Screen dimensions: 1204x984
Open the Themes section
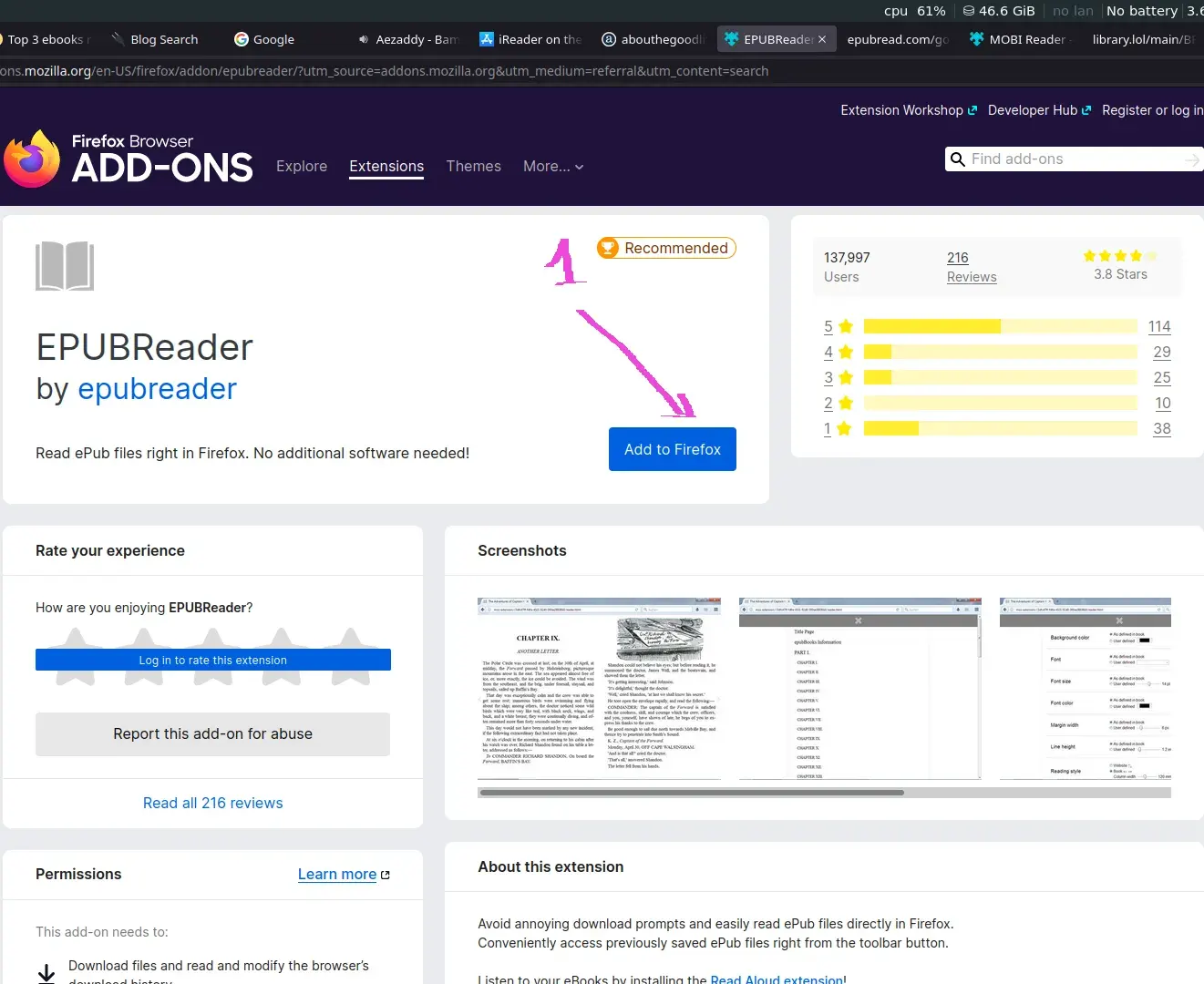(x=474, y=166)
